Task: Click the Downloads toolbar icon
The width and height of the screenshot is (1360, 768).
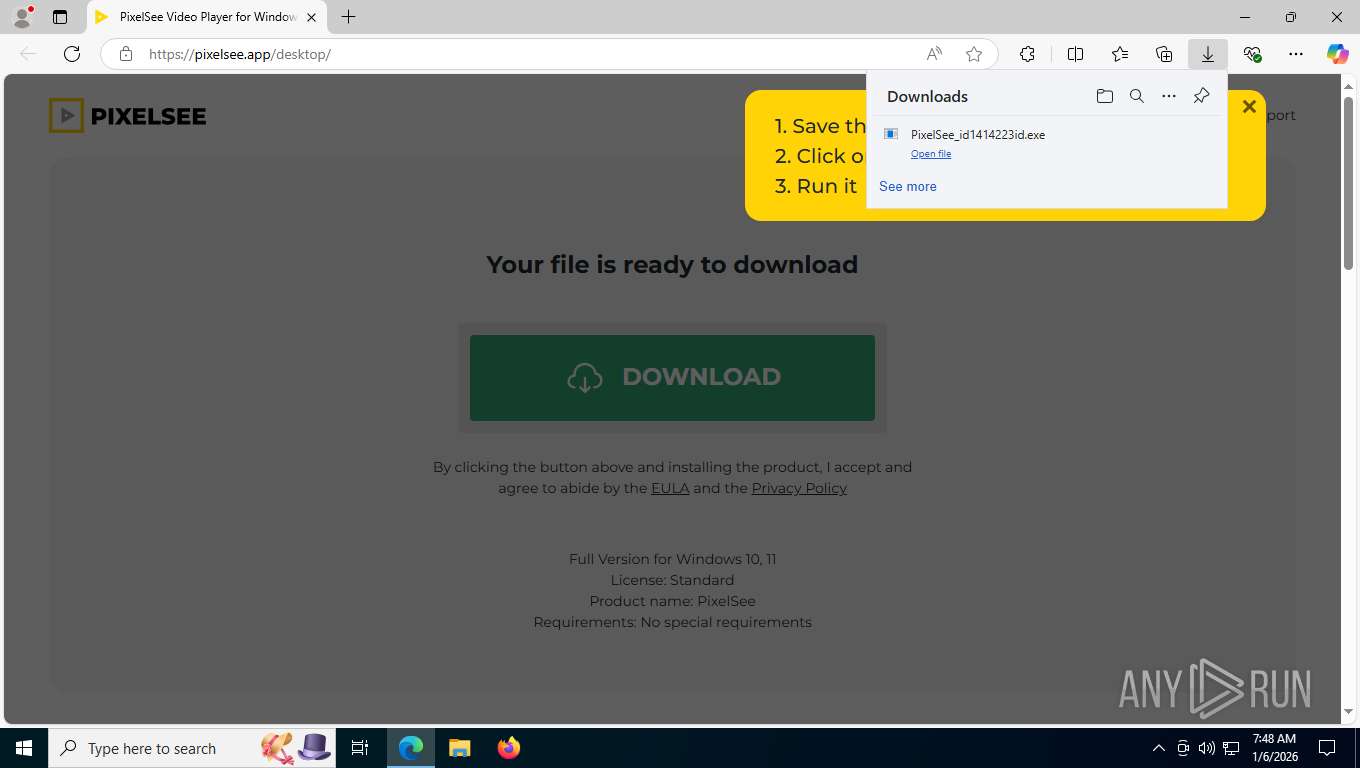Action: point(1208,54)
